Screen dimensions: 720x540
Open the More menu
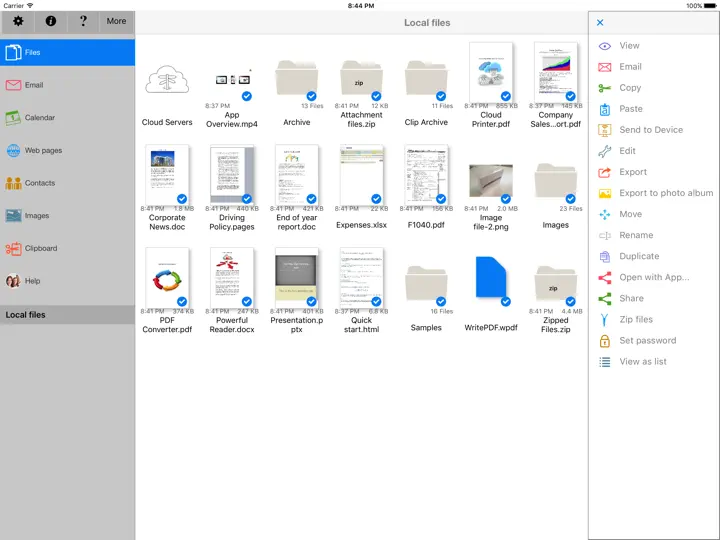coord(116,21)
